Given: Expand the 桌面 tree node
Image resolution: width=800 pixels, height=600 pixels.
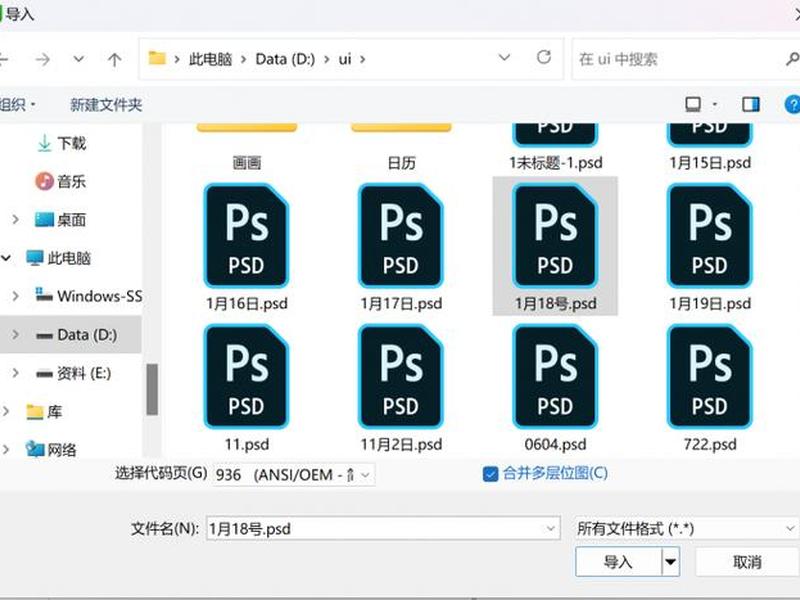Looking at the screenshot, I should coord(15,220).
